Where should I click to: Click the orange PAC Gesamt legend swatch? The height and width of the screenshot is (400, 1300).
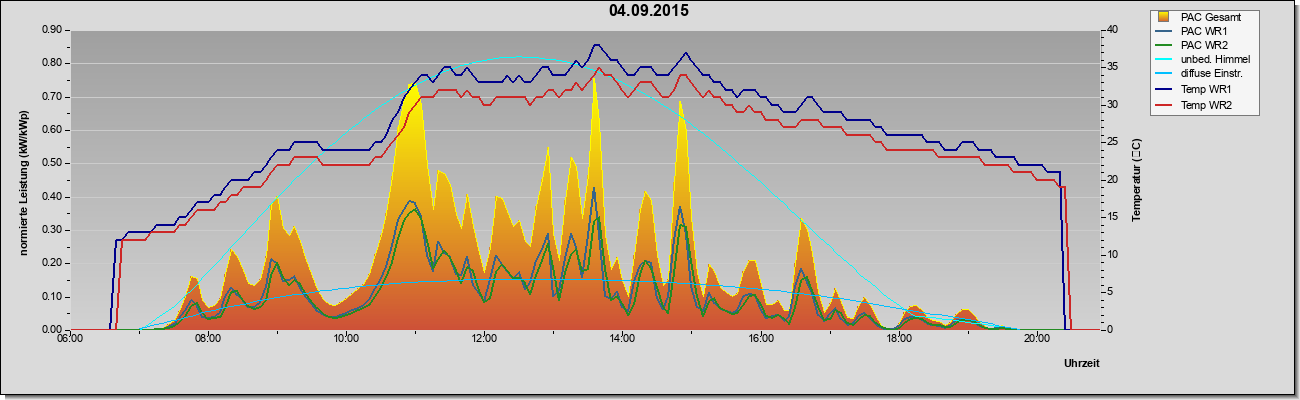(1164, 17)
